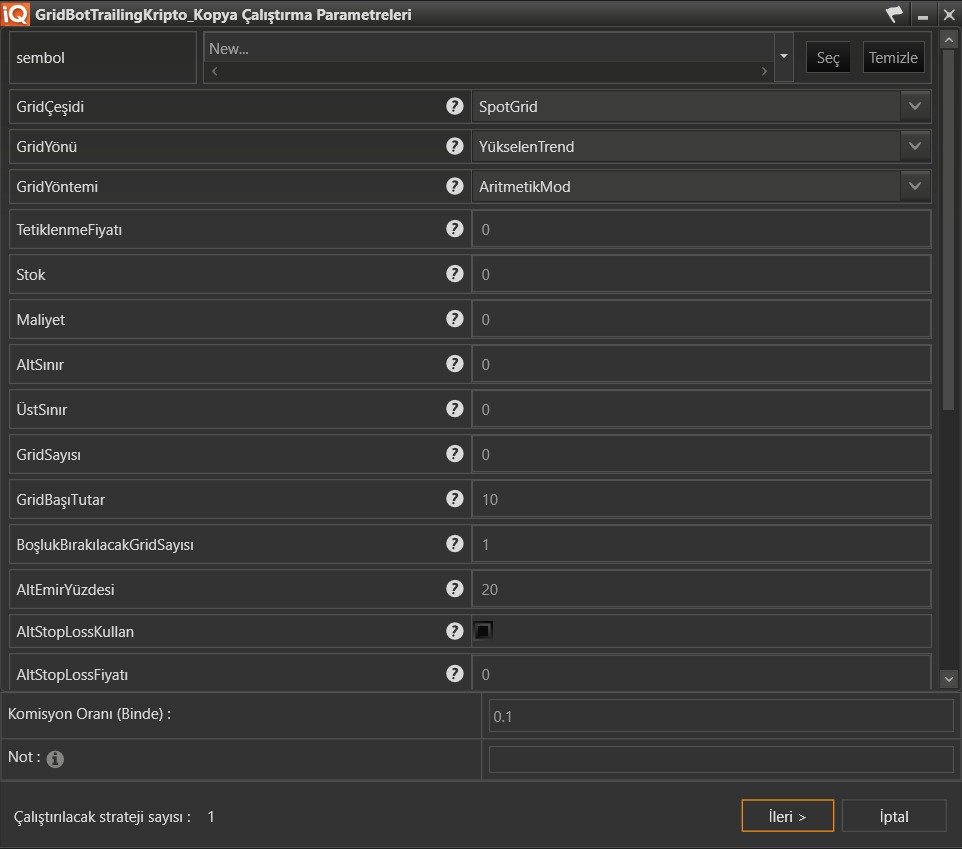
Task: Click the GridÇeşidi label
Action: [x=50, y=107]
